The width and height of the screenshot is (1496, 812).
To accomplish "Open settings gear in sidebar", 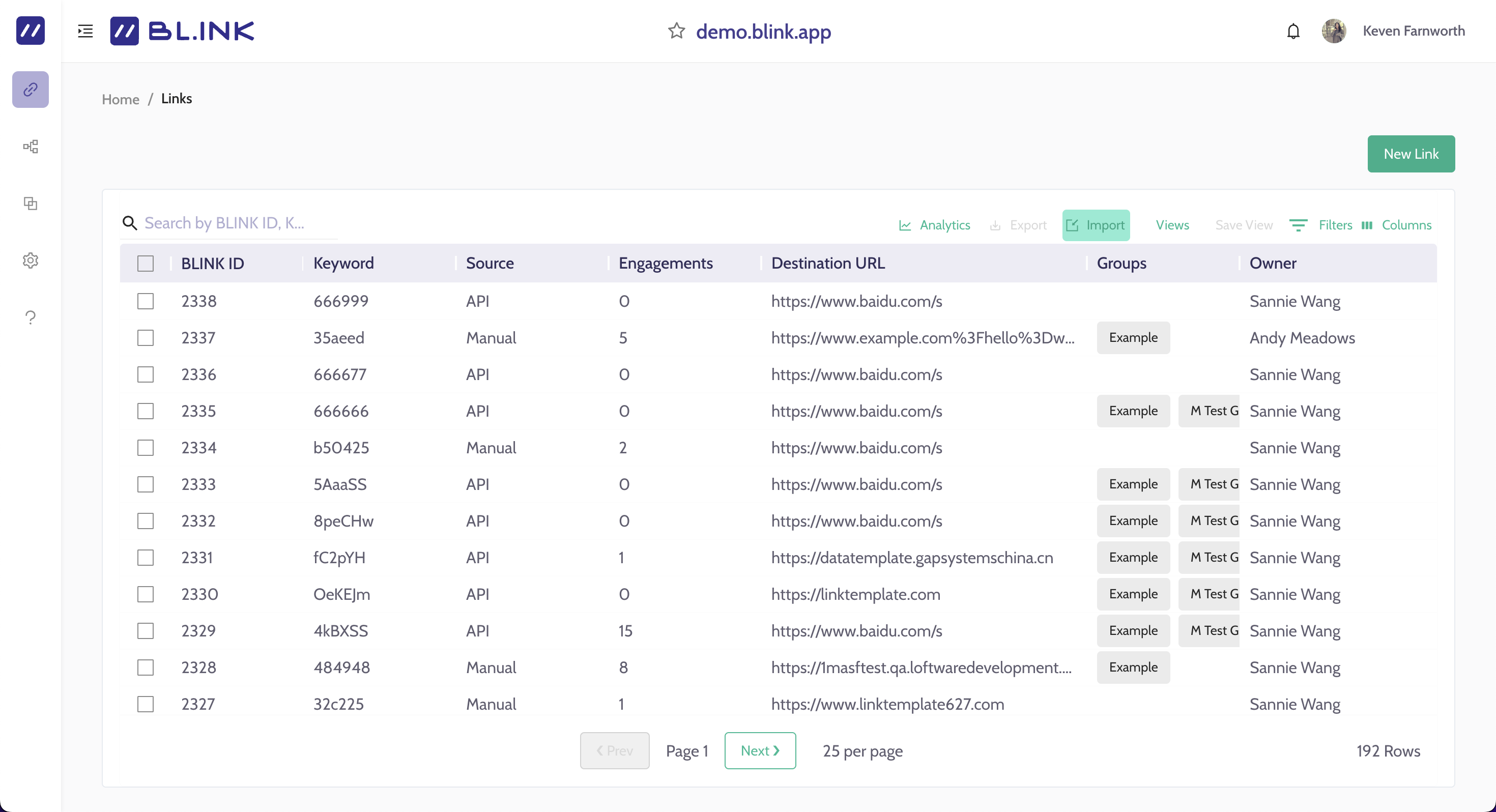I will (30, 260).
